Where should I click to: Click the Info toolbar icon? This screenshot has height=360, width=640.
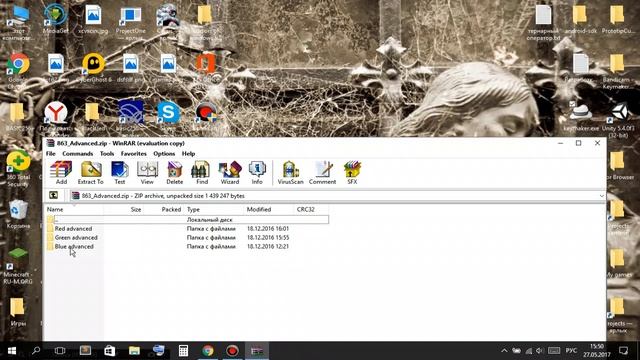[x=257, y=173]
